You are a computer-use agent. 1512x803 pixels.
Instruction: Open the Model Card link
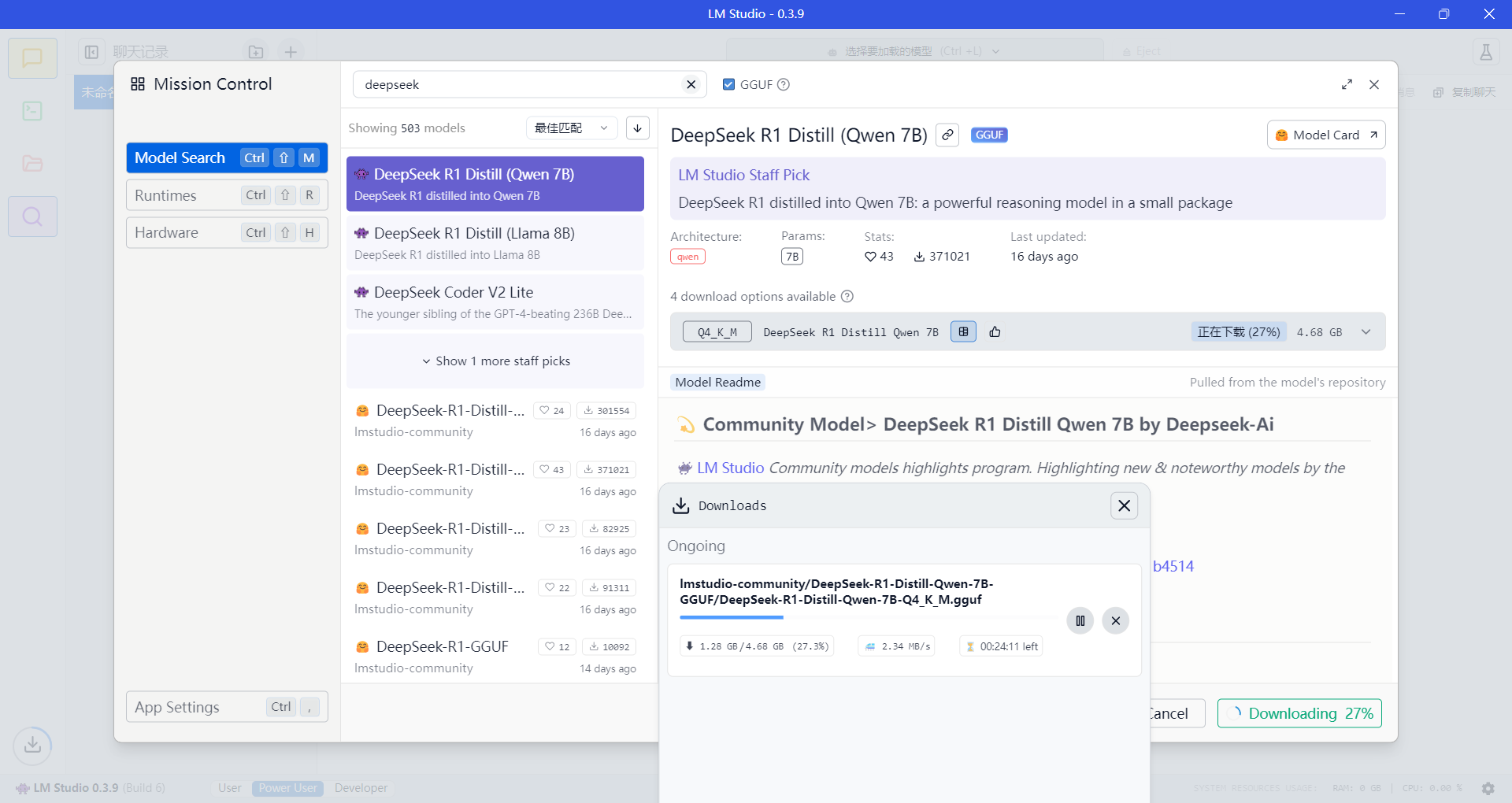click(1325, 135)
